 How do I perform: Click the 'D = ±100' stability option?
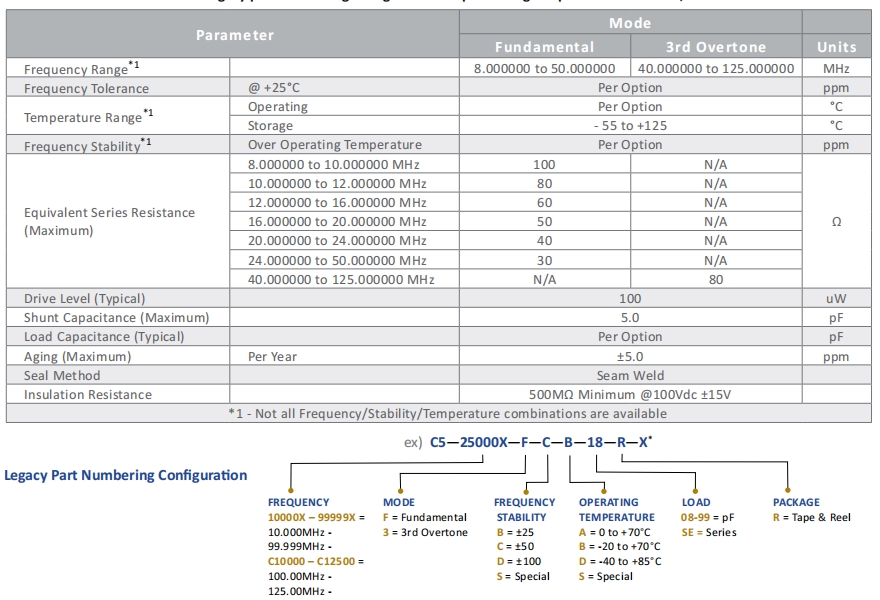(x=519, y=561)
